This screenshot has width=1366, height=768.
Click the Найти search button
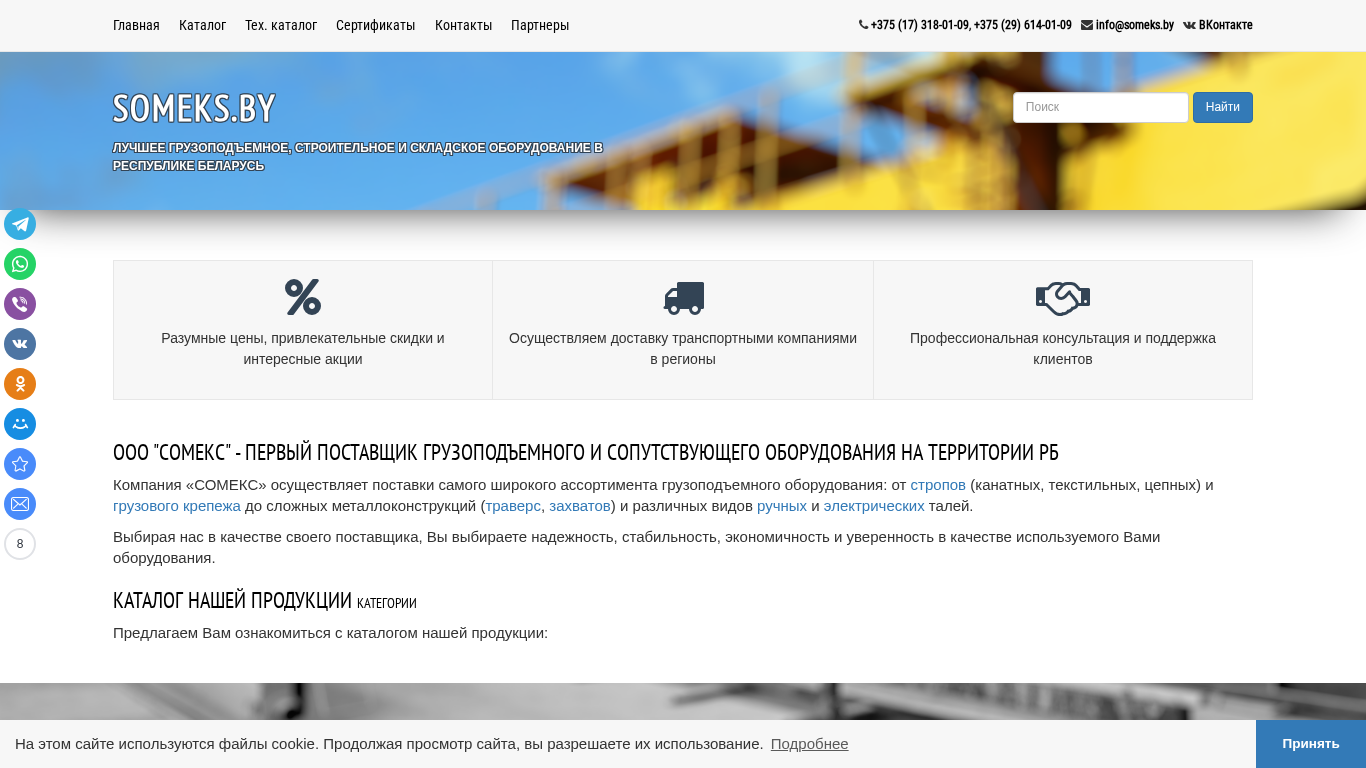click(x=1223, y=107)
